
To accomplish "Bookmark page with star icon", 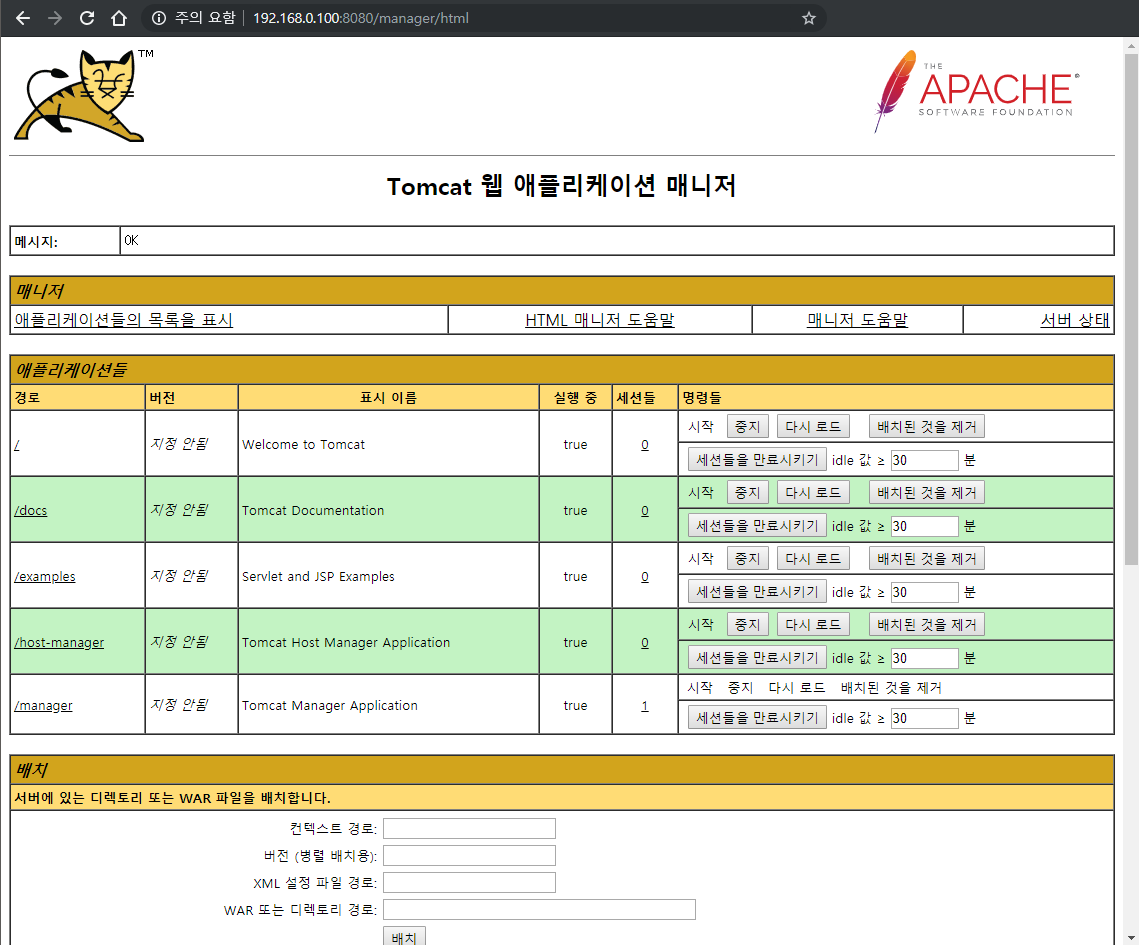I will (x=808, y=18).
